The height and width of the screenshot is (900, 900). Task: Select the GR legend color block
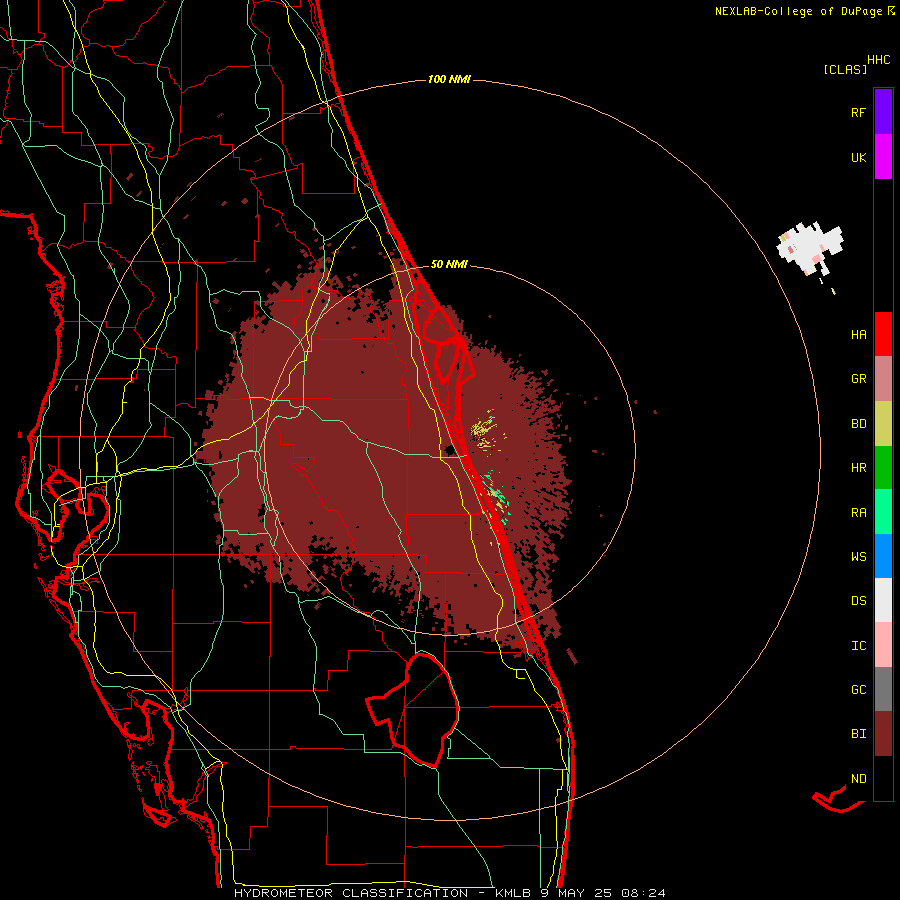883,379
